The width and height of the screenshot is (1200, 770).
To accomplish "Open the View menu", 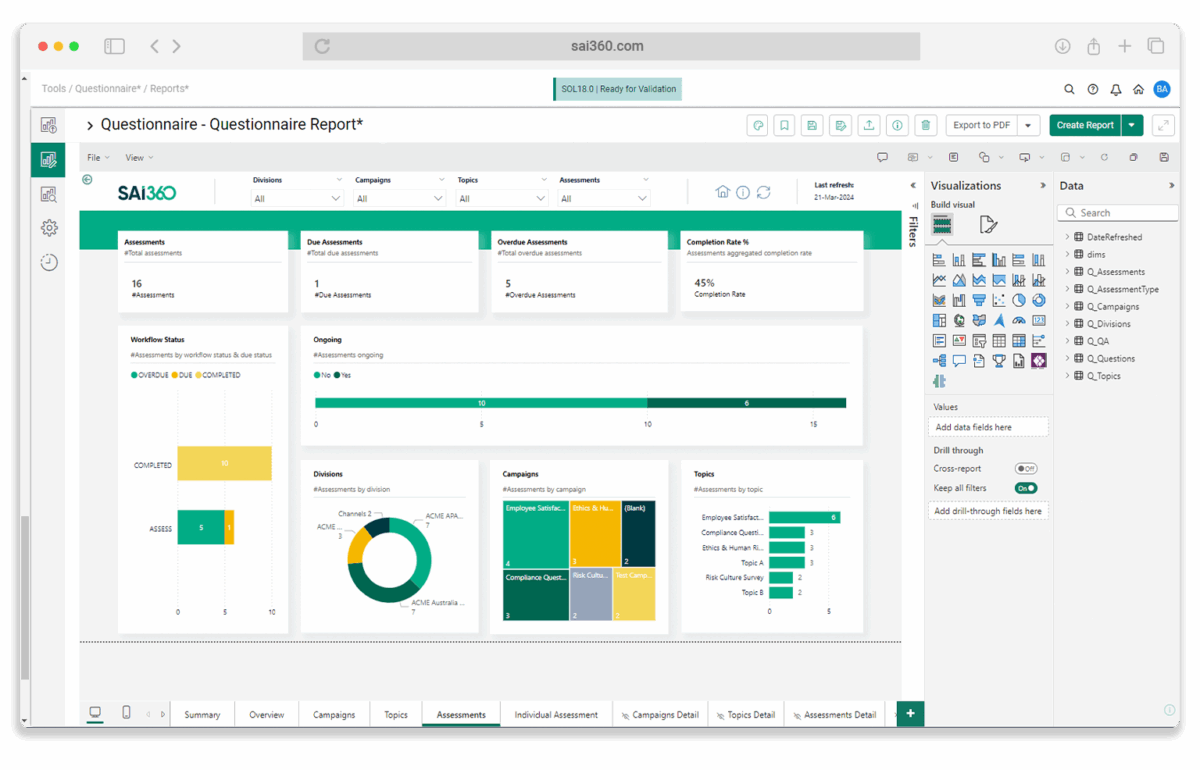I will point(139,158).
